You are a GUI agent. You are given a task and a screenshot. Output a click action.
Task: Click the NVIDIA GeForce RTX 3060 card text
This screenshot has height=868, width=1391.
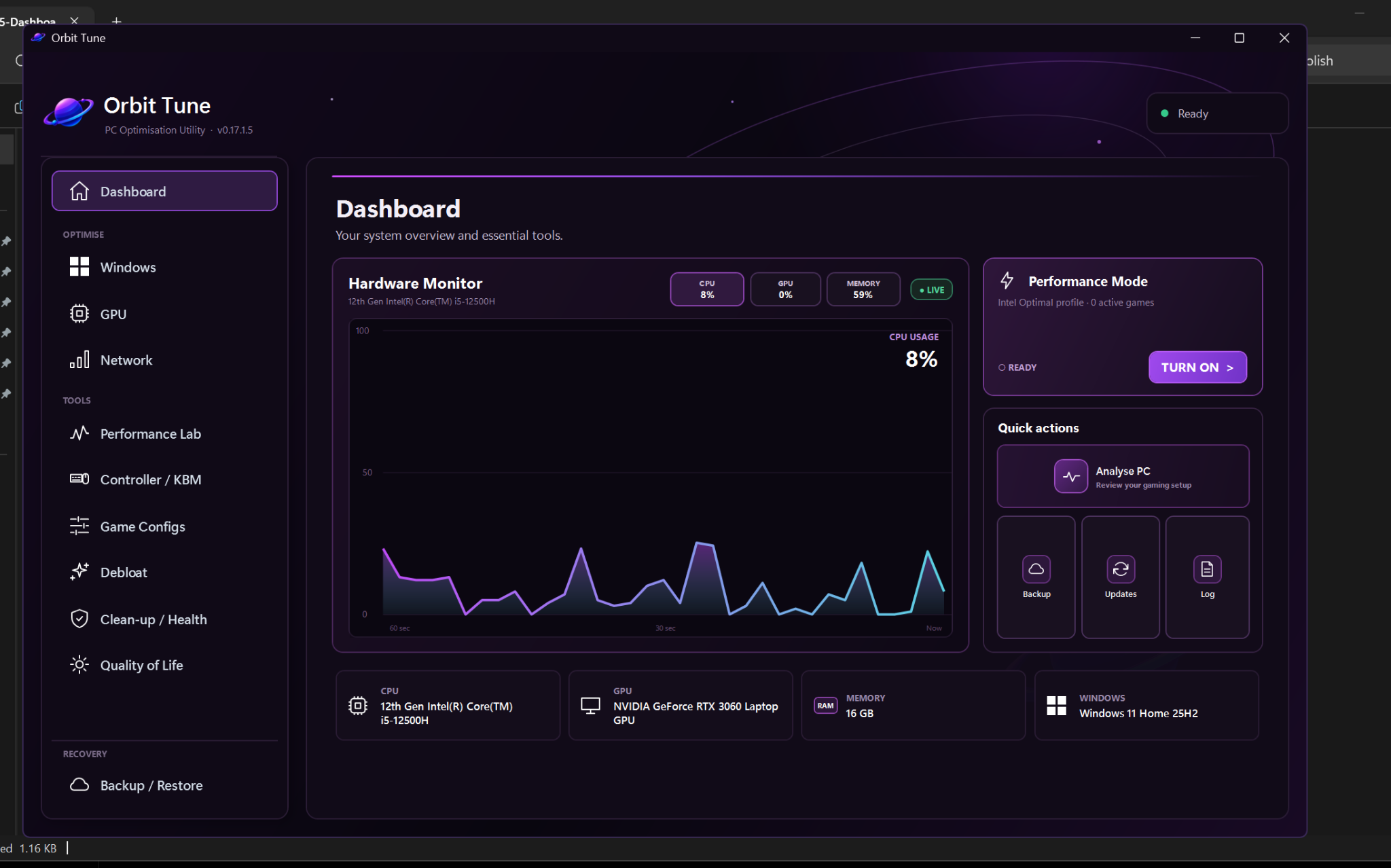point(695,713)
